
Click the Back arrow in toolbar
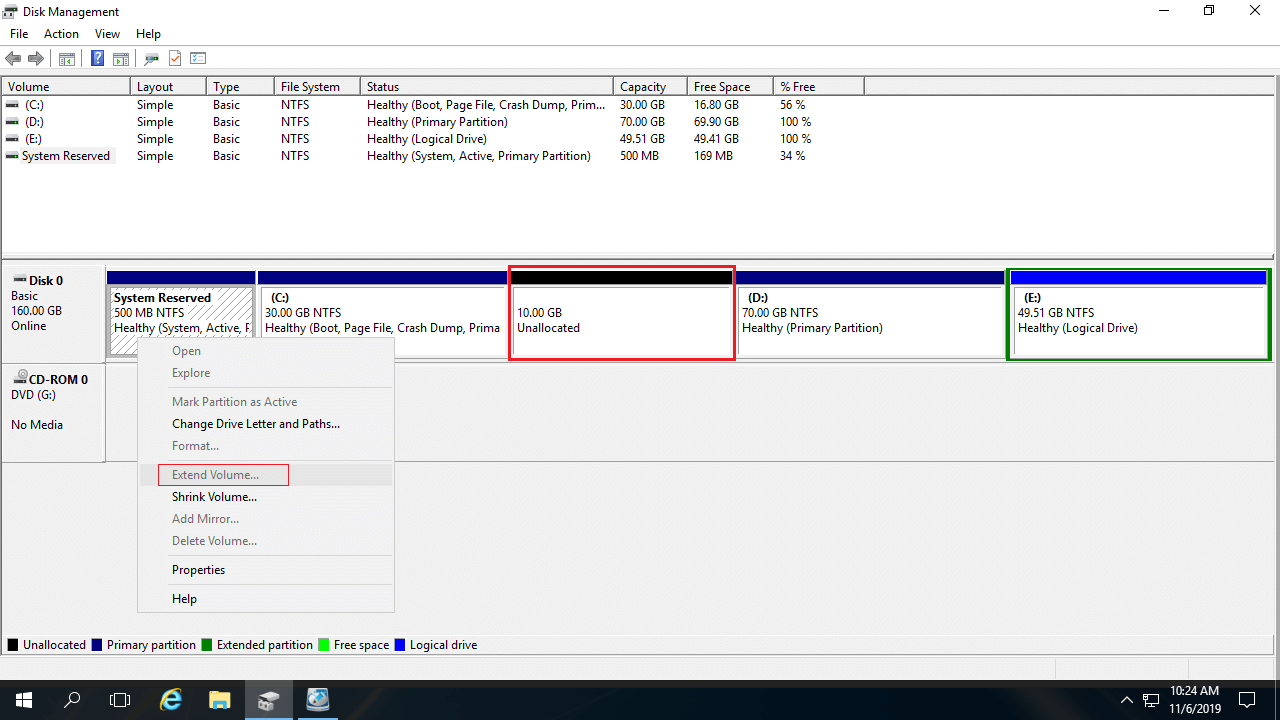[x=13, y=59]
